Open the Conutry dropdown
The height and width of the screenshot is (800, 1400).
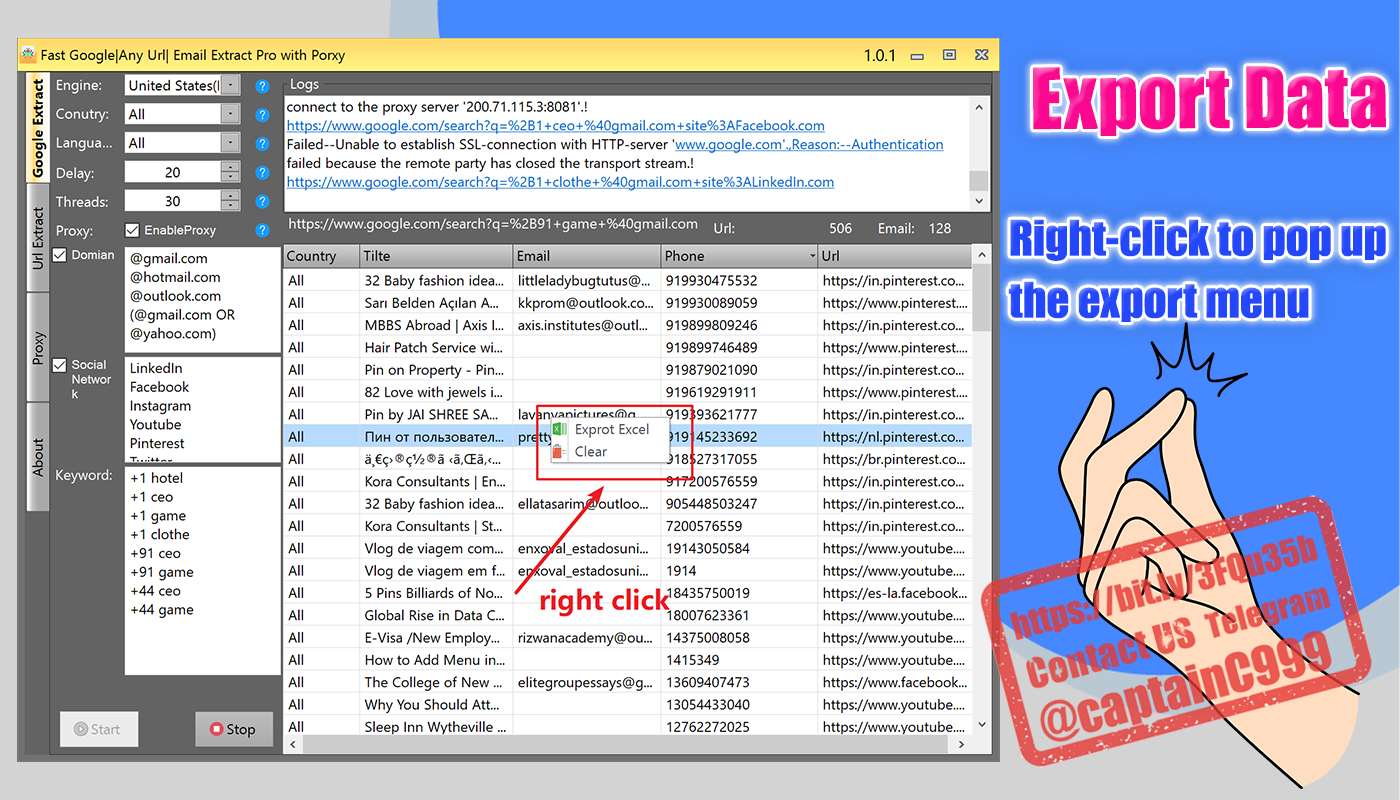[x=232, y=114]
